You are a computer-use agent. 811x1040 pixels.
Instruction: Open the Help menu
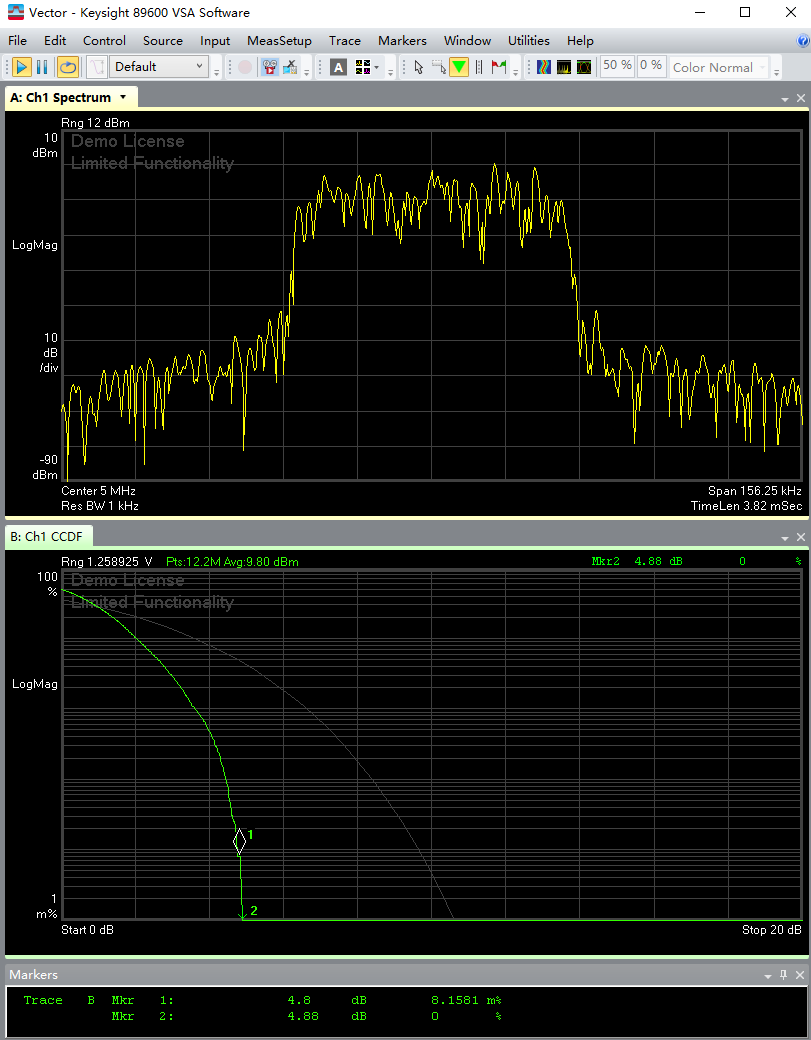click(580, 40)
